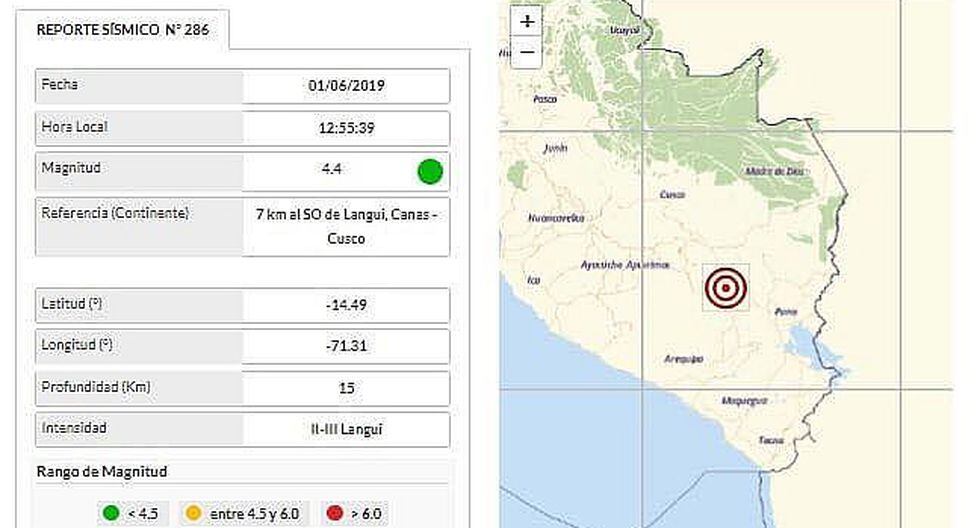
Task: Select the Longitud value -71.31
Action: coord(346,346)
